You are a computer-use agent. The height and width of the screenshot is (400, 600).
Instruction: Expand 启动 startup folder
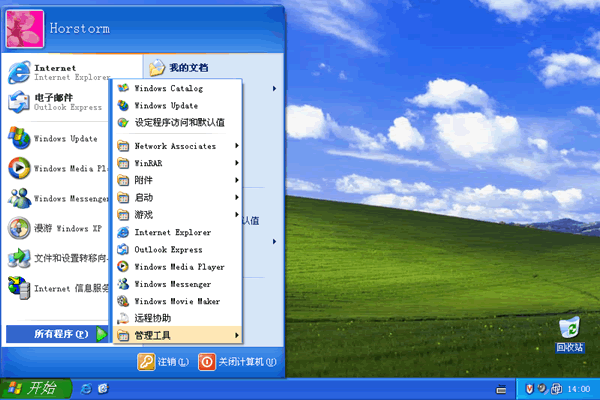pyautogui.click(x=178, y=198)
